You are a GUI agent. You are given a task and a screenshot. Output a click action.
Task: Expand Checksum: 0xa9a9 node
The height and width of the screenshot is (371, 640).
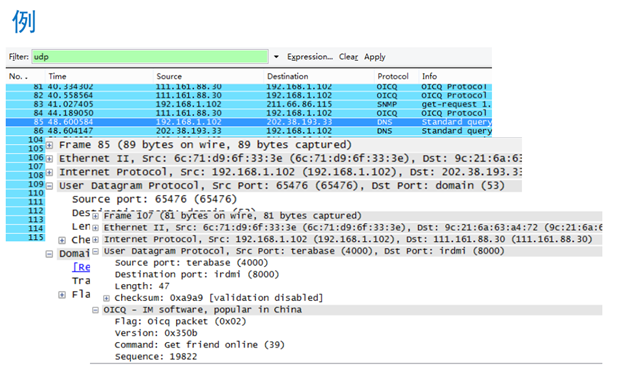point(106,298)
